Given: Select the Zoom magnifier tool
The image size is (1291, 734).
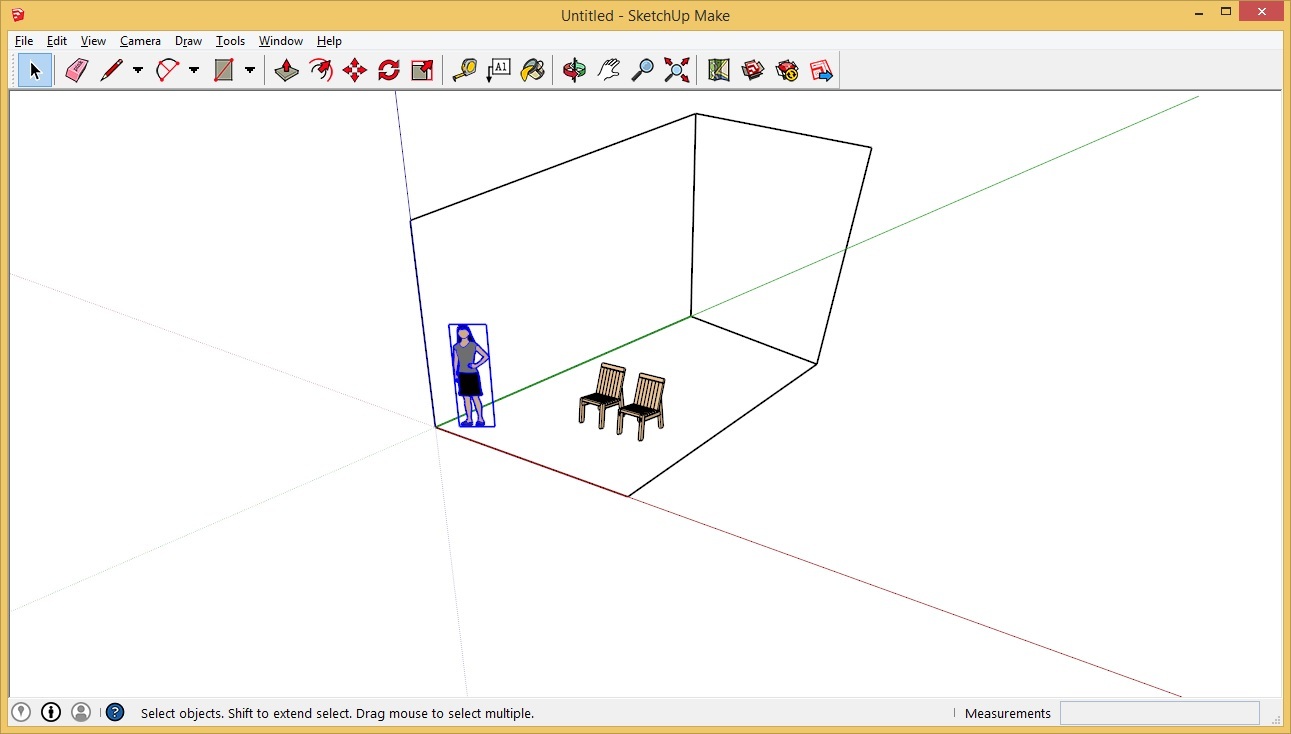Looking at the screenshot, I should [643, 70].
